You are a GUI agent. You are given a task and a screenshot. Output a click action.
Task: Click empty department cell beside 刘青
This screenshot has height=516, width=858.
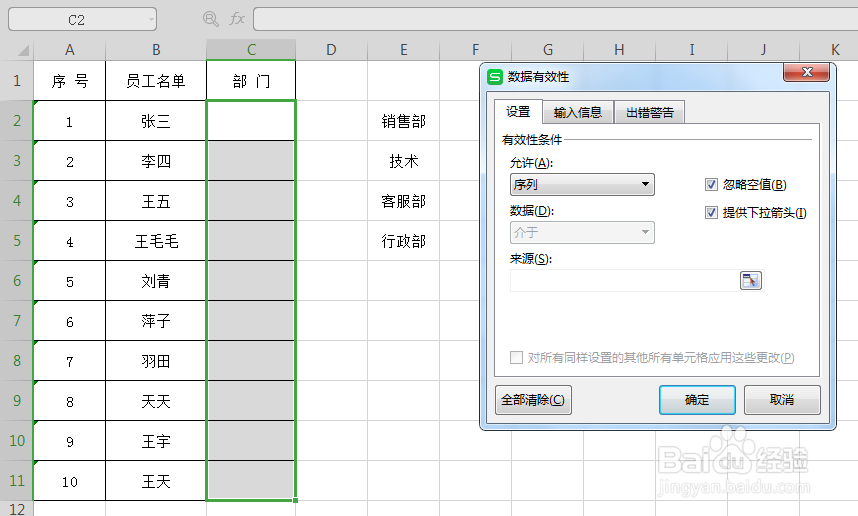[251, 281]
